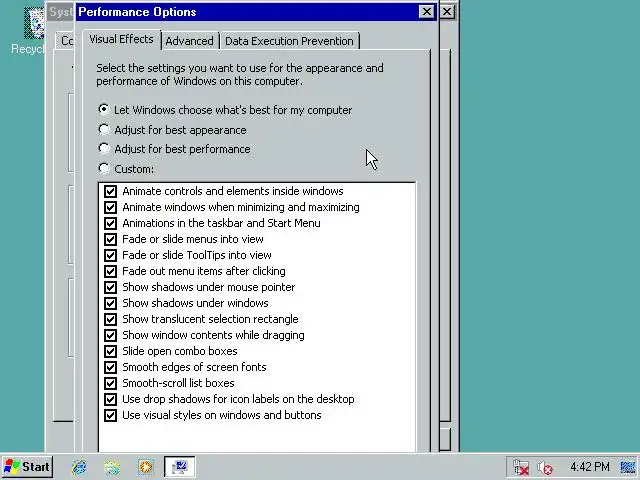Click the 4:42 PM clock
Image resolution: width=640 pixels, height=480 pixels.
(x=590, y=467)
